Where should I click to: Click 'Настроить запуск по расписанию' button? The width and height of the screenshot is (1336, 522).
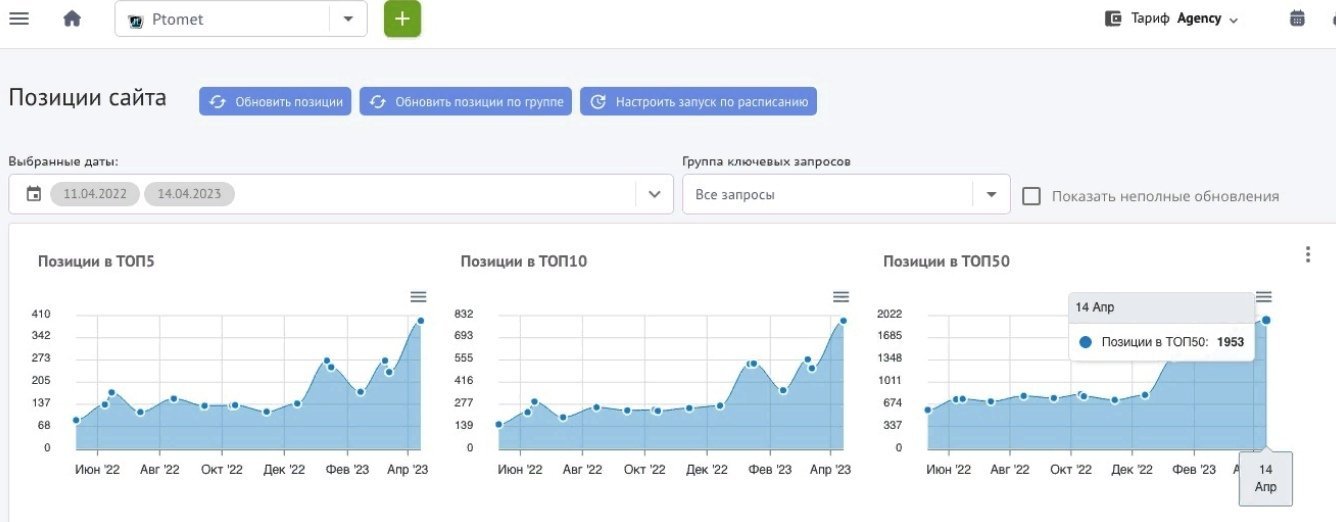[x=698, y=101]
